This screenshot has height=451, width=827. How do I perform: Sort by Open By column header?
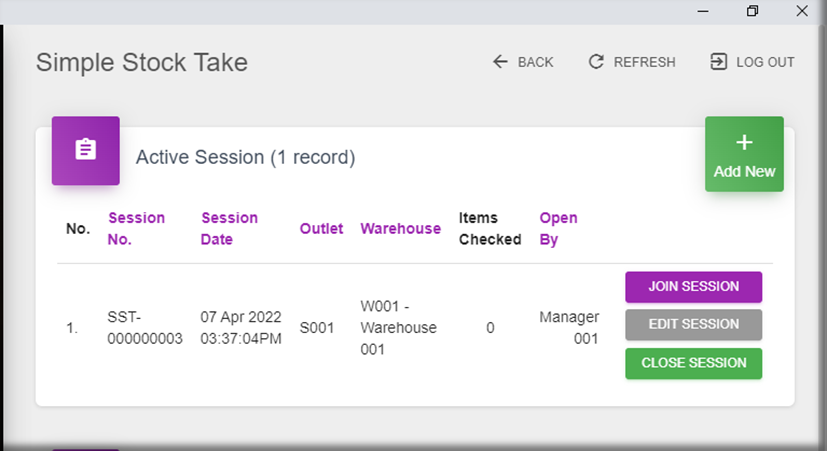tap(558, 228)
